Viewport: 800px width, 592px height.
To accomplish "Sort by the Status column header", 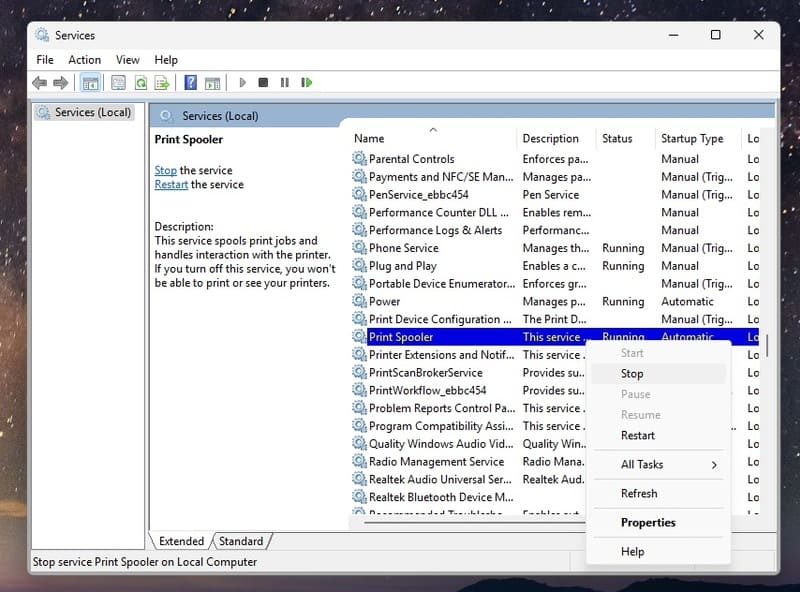I will 626,138.
